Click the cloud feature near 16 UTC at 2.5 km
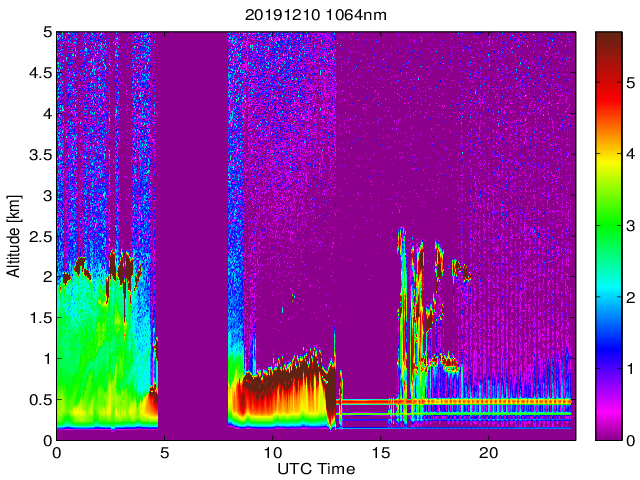This screenshot has width=640, height=480. pyautogui.click(x=402, y=239)
